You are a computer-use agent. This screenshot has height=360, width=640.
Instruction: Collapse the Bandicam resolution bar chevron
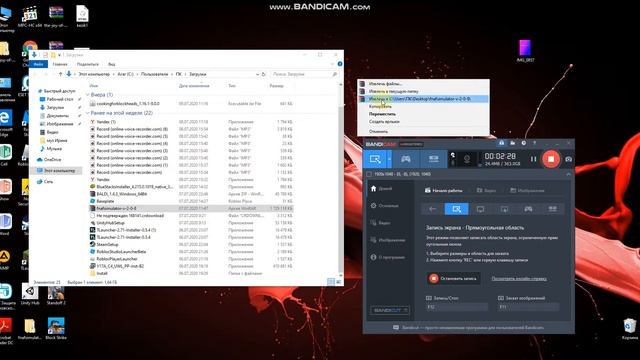tap(568, 174)
